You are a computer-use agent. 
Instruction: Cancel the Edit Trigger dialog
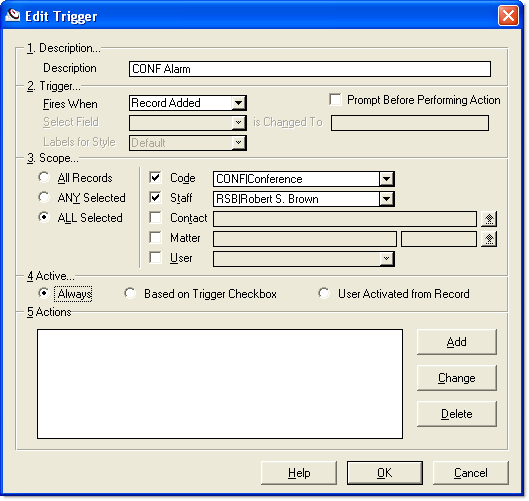[471, 473]
